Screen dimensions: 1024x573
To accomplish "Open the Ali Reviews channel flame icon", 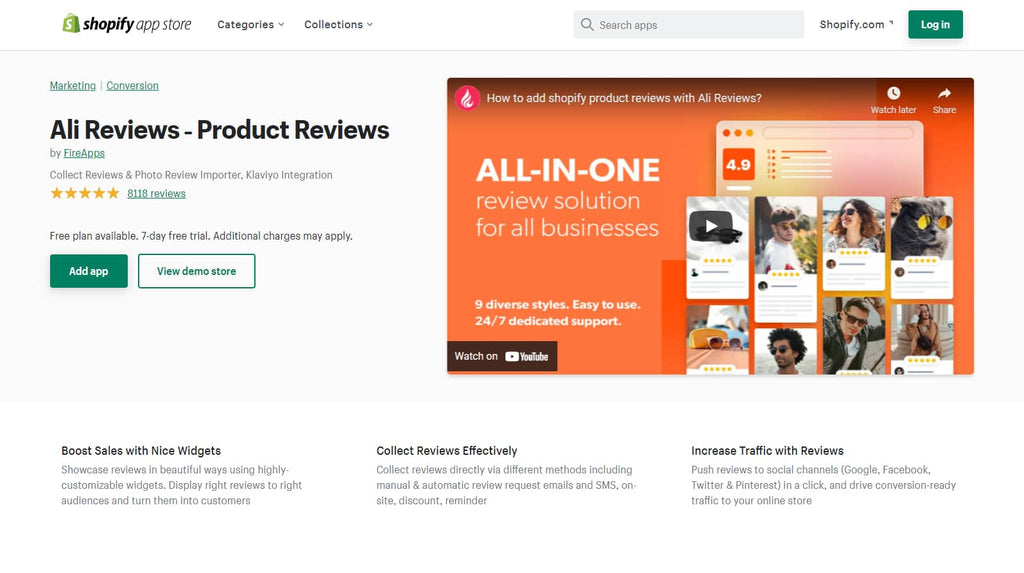I will point(468,98).
